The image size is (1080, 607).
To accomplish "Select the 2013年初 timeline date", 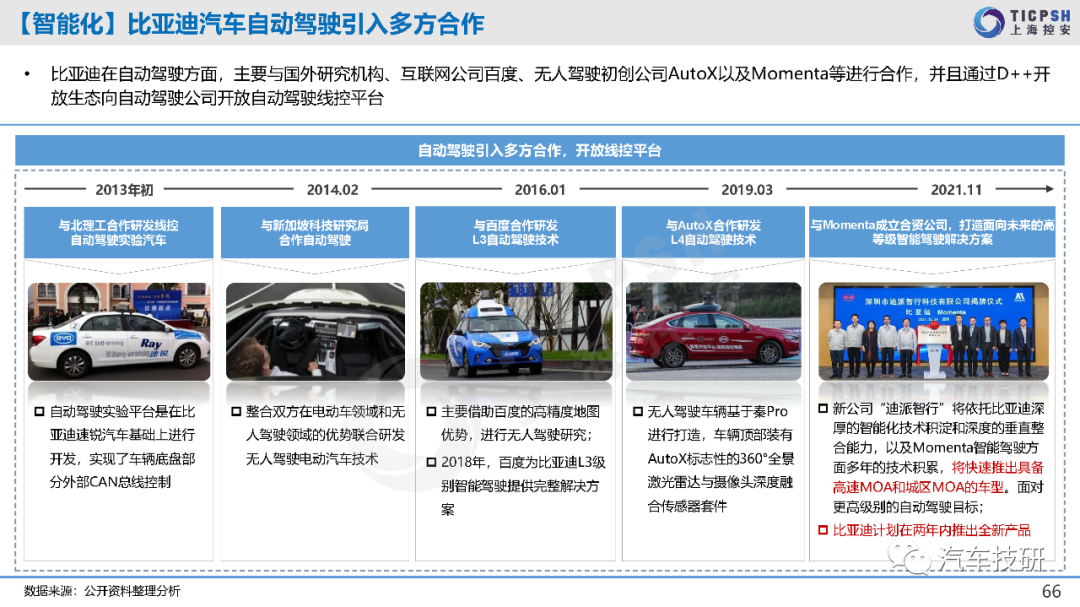I will [124, 189].
